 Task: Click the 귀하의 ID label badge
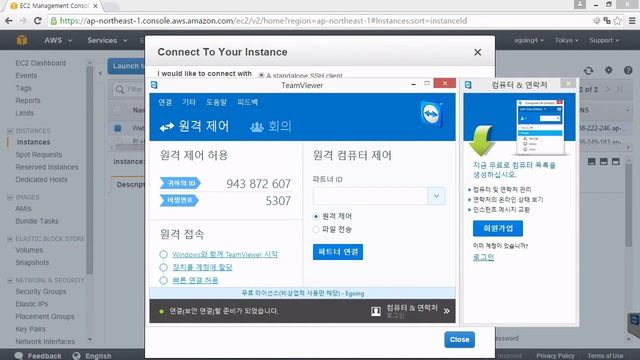coord(180,183)
